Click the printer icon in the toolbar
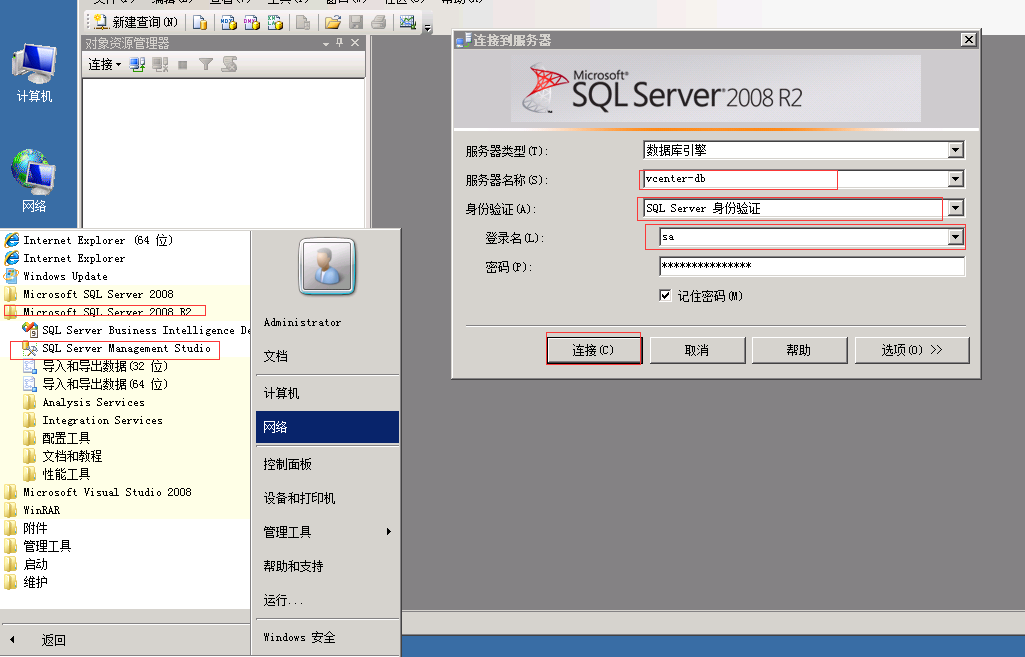Viewport: 1025px width, 657px height. point(378,23)
